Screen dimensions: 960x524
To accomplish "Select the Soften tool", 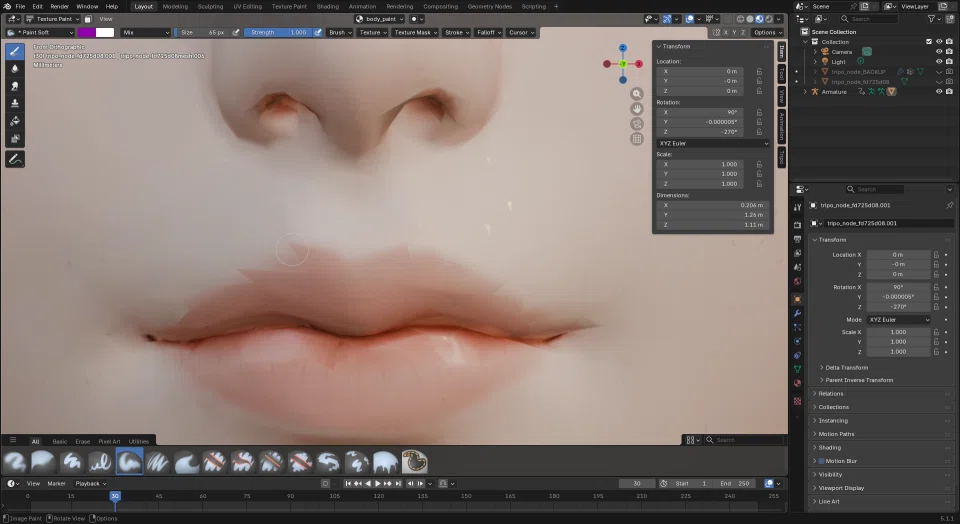I will pos(15,69).
